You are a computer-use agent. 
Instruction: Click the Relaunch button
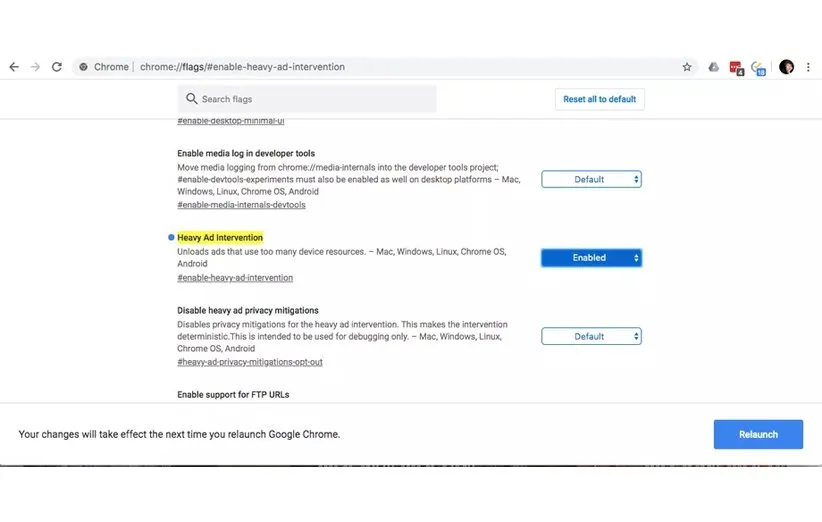pos(758,434)
